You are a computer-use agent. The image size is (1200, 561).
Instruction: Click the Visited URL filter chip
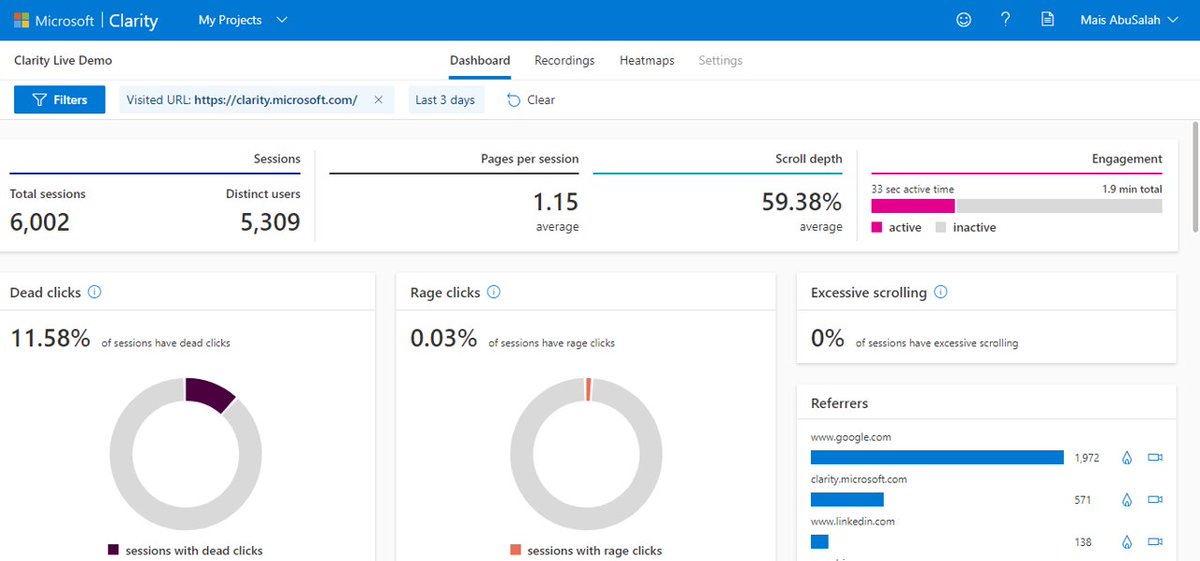click(x=257, y=100)
